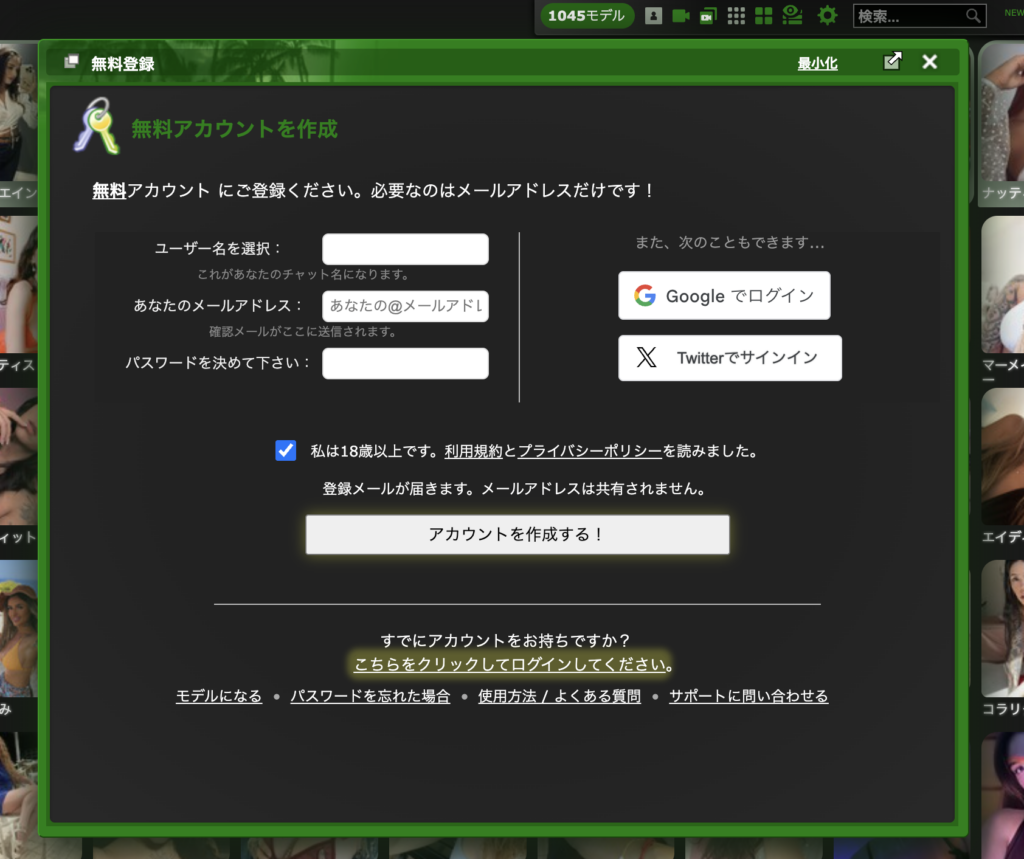Open the profile person icon in top toolbar
Viewport: 1024px width, 859px height.
click(x=653, y=15)
